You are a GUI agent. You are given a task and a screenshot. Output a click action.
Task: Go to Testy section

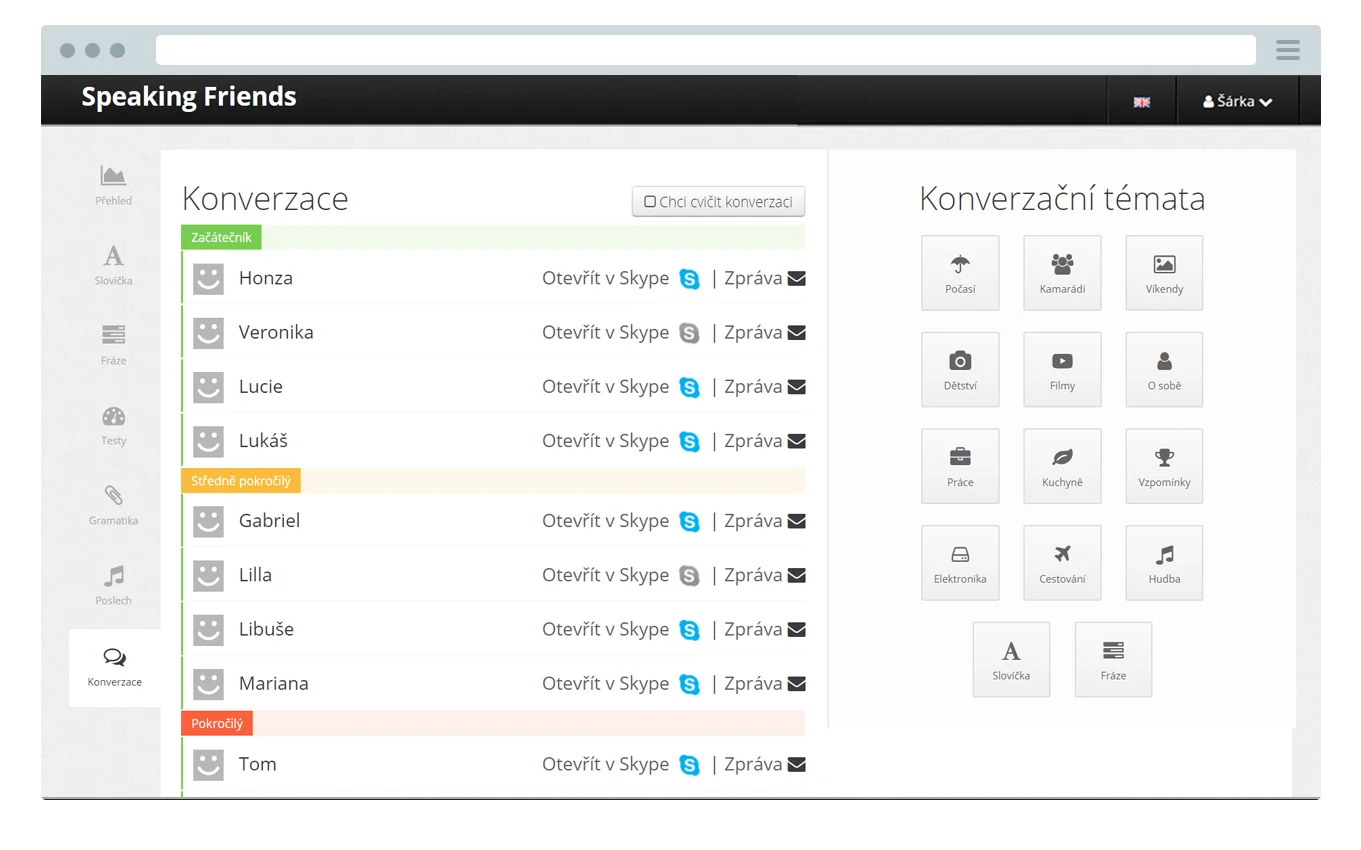114,425
